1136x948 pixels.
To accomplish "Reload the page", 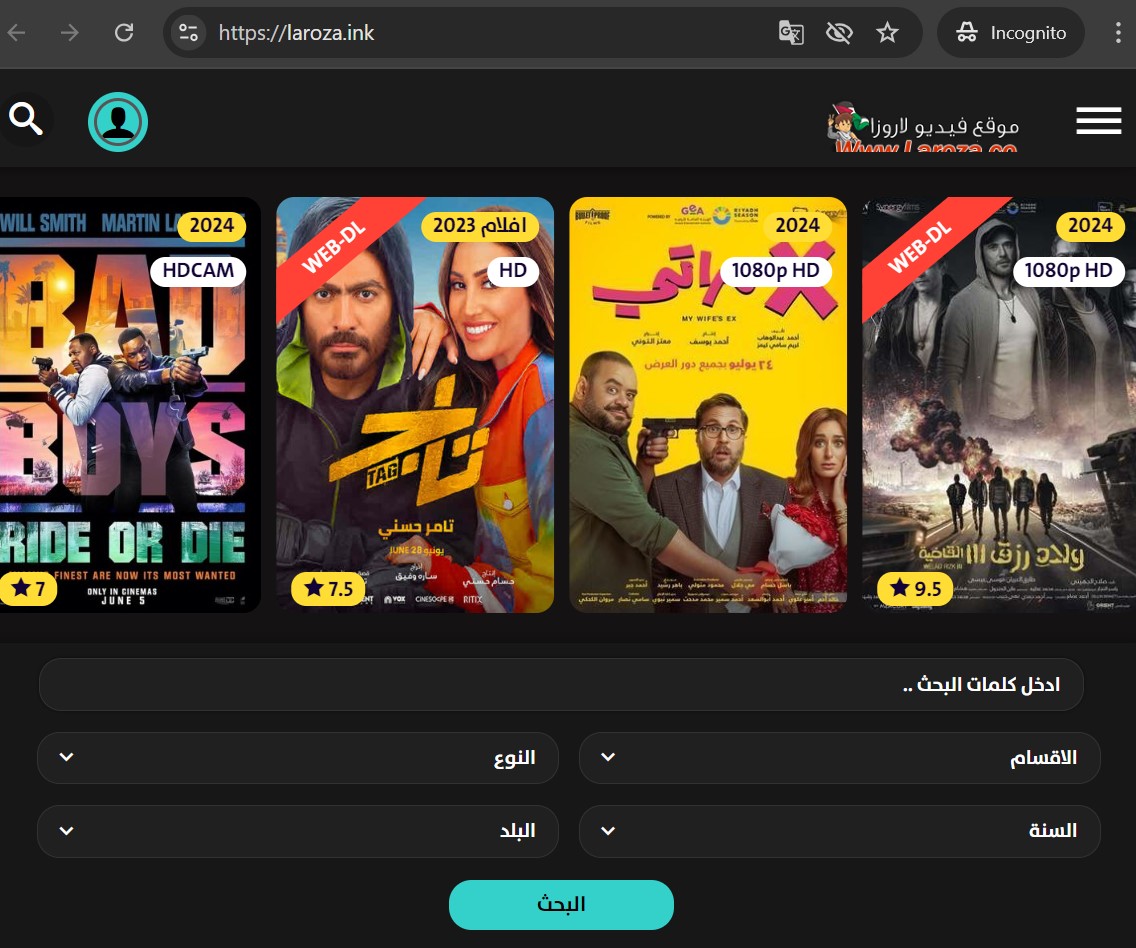I will pyautogui.click(x=124, y=33).
